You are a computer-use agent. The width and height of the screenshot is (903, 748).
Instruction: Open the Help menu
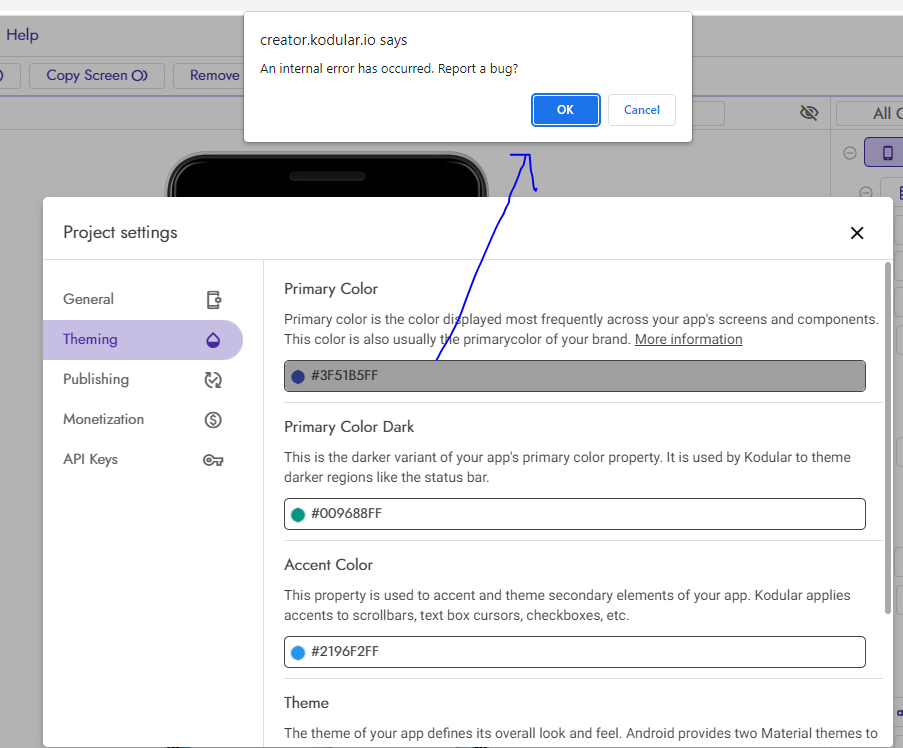(x=22, y=35)
